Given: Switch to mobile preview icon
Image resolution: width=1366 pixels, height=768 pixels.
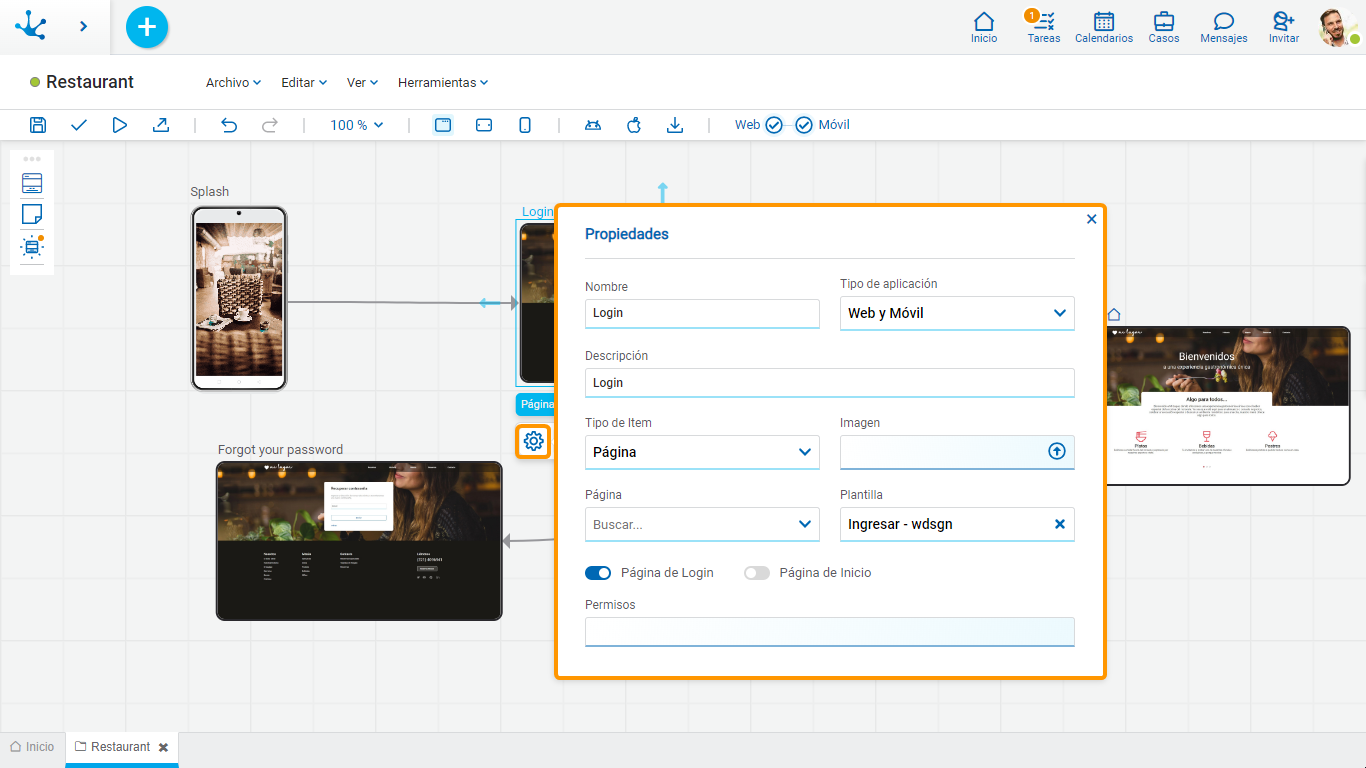Looking at the screenshot, I should tap(525, 124).
